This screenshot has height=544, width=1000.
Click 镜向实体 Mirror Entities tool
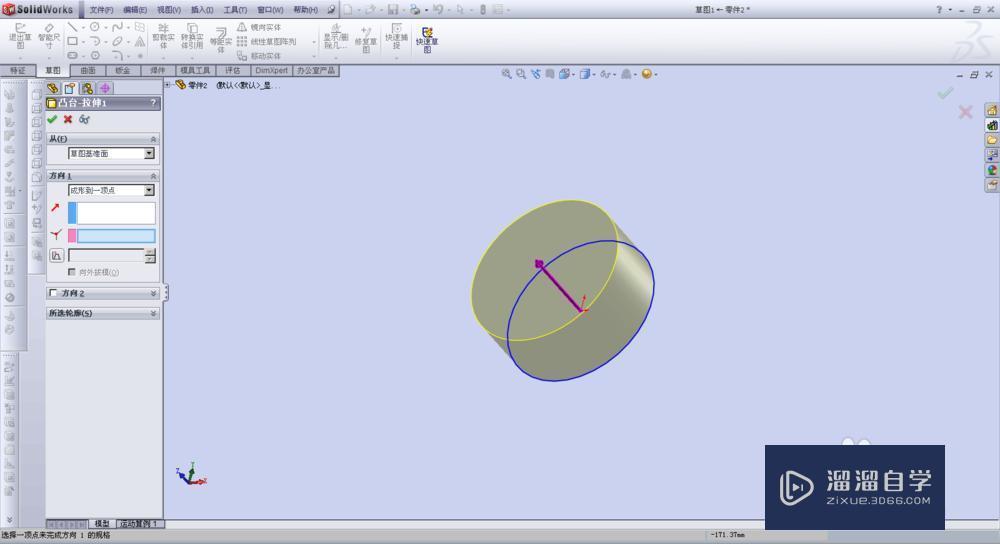coord(259,27)
